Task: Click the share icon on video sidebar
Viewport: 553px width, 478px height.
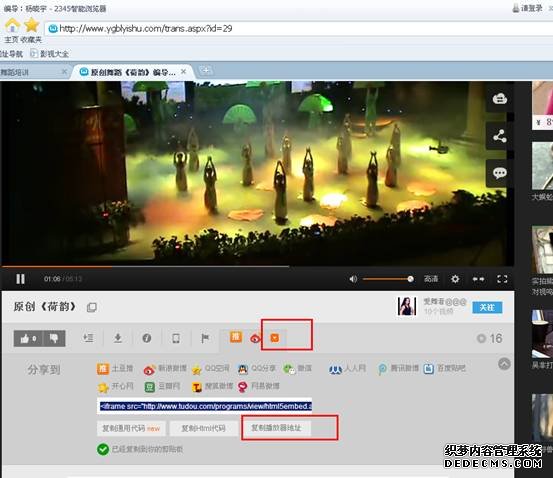Action: tap(499, 136)
